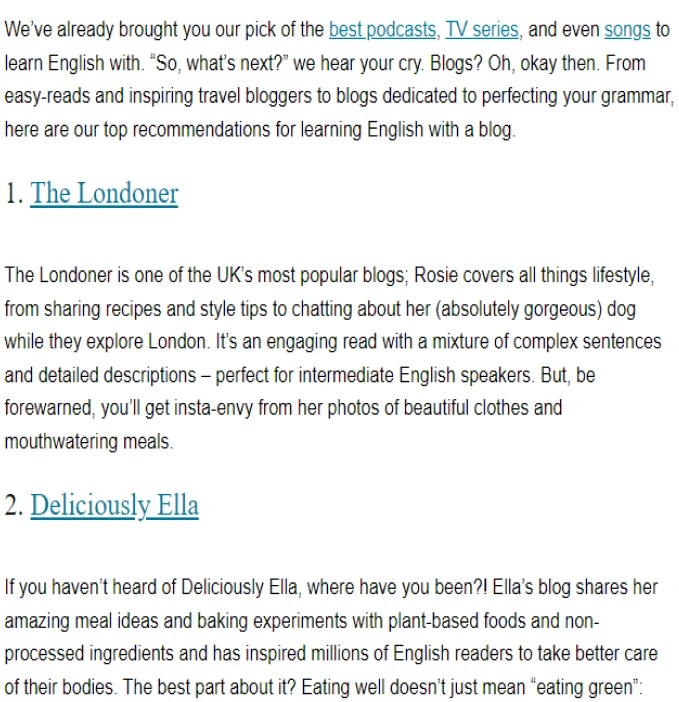
Task: Click the words "mouthwatering meals"
Action: [x=89, y=441]
